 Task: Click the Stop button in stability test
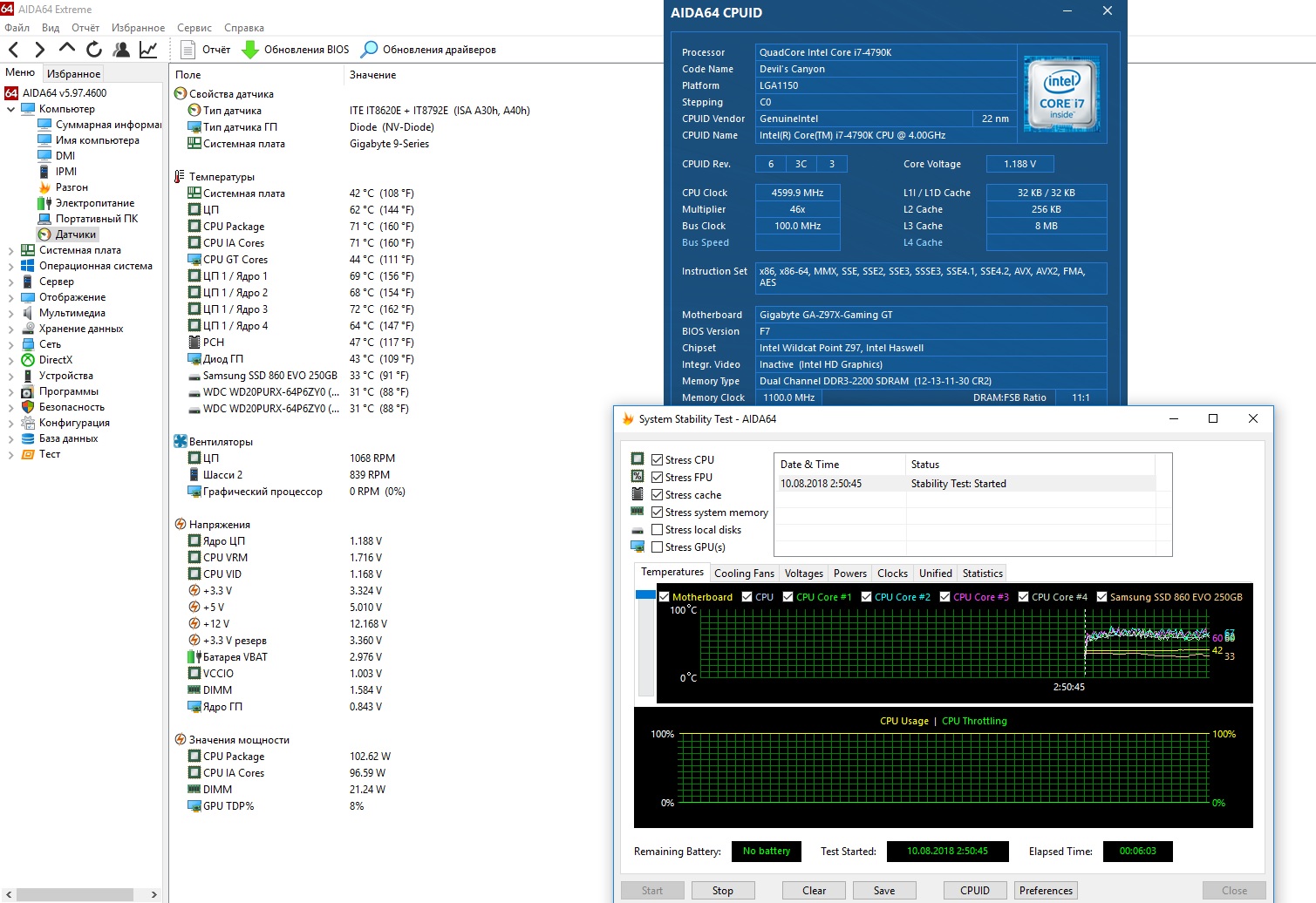[x=722, y=891]
